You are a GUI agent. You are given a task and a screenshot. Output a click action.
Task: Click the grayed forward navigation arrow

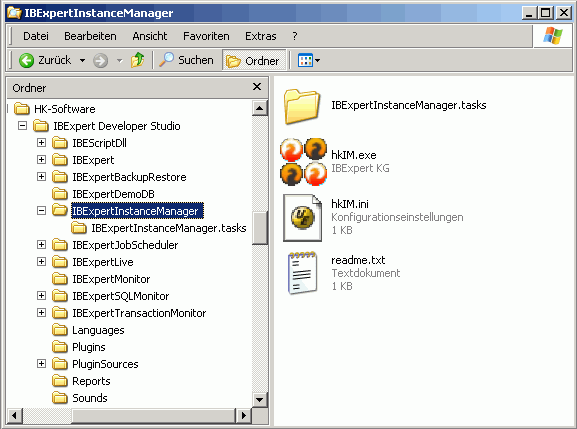pyautogui.click(x=100, y=61)
